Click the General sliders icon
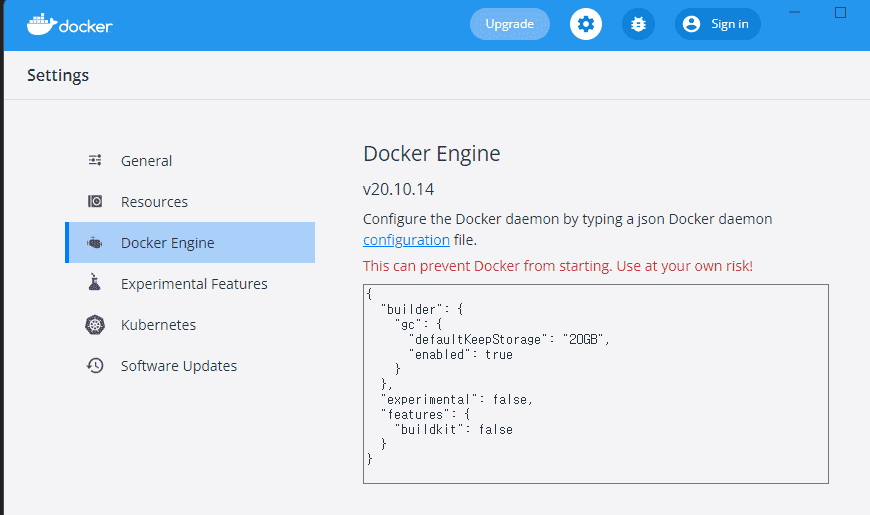This screenshot has width=870, height=515. click(95, 160)
